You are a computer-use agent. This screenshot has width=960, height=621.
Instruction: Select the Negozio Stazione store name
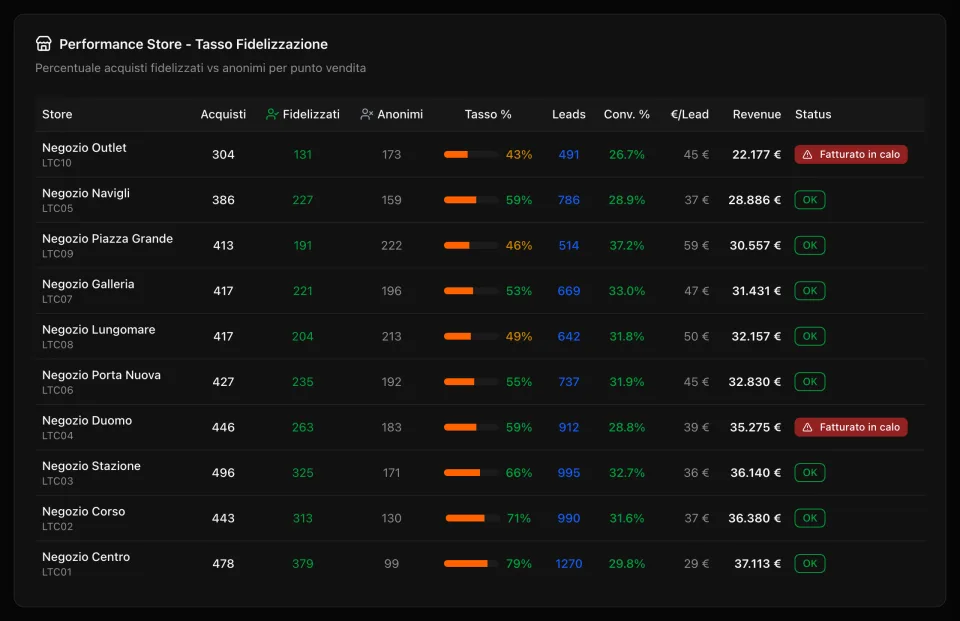tap(91, 466)
